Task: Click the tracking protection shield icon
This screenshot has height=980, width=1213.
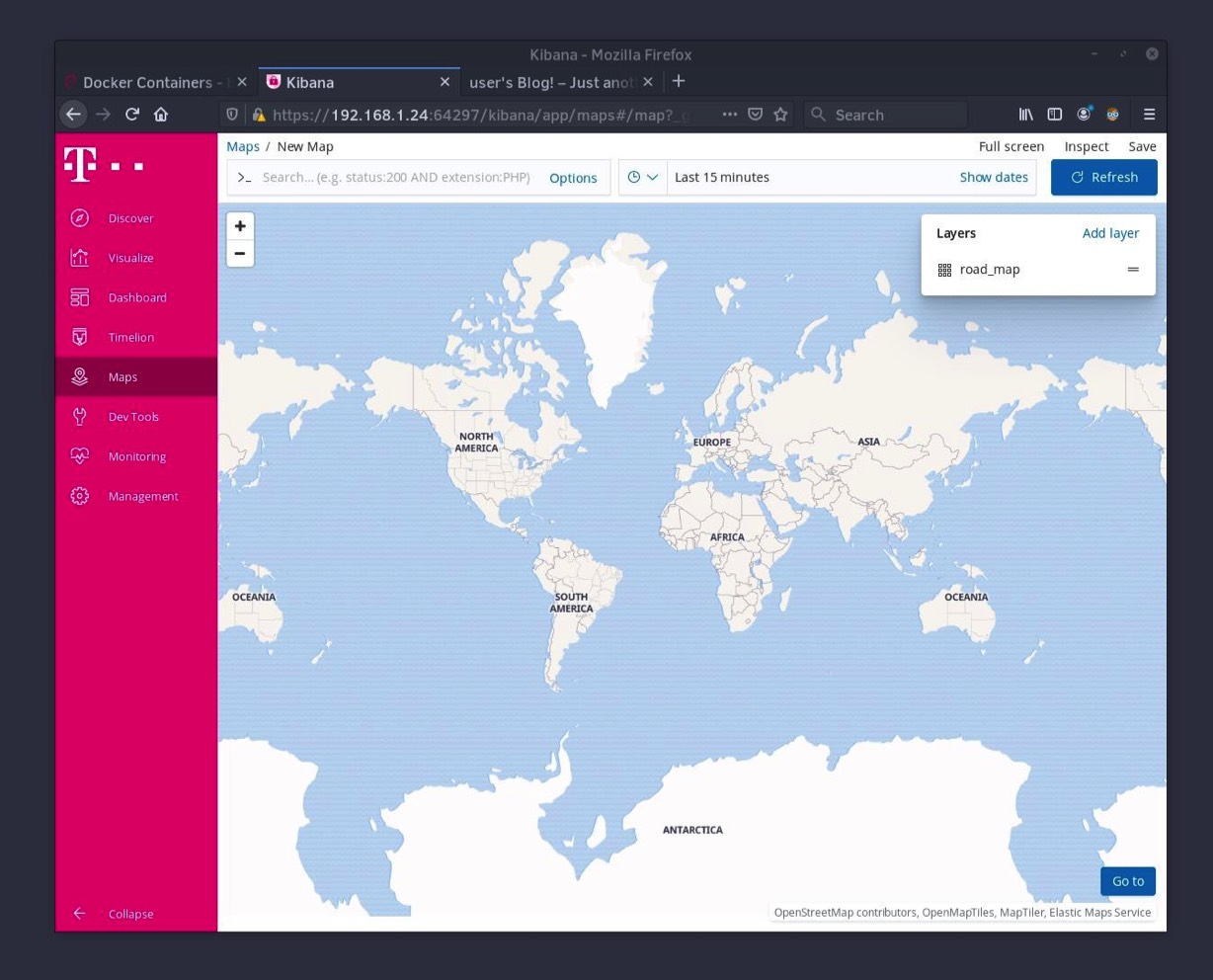Action: tap(232, 115)
